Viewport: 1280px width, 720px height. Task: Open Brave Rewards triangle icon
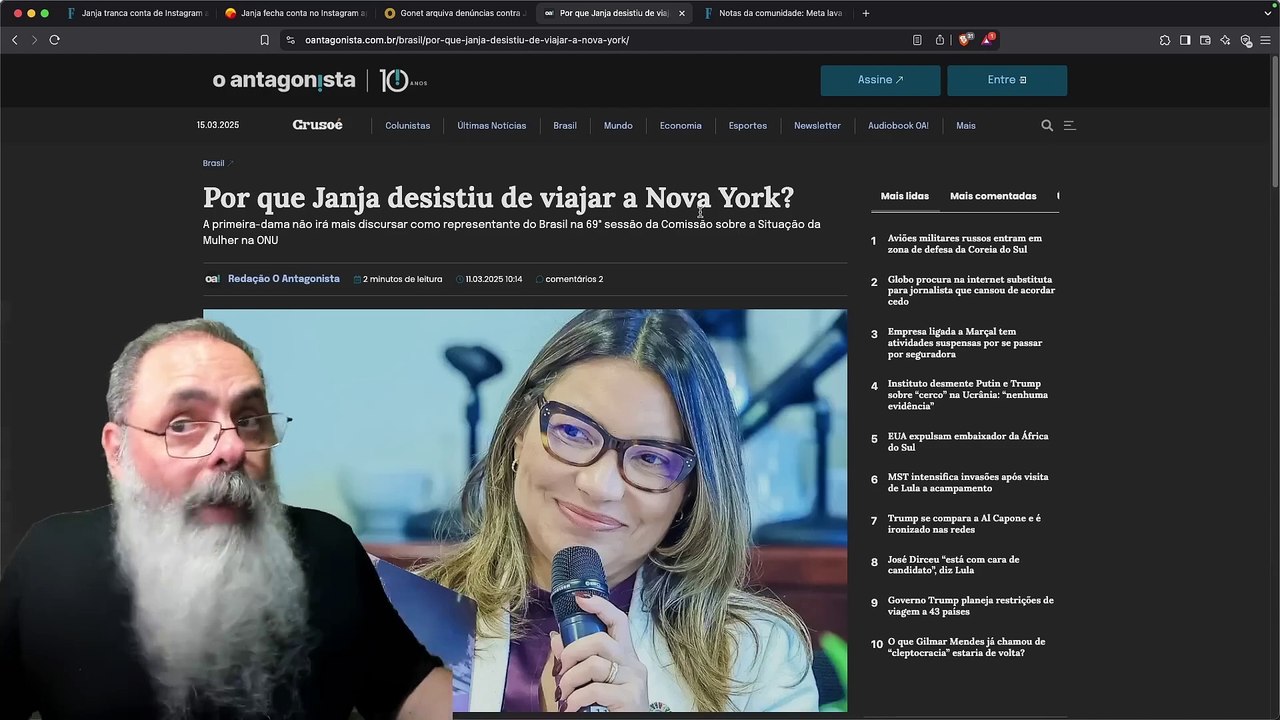coord(988,40)
